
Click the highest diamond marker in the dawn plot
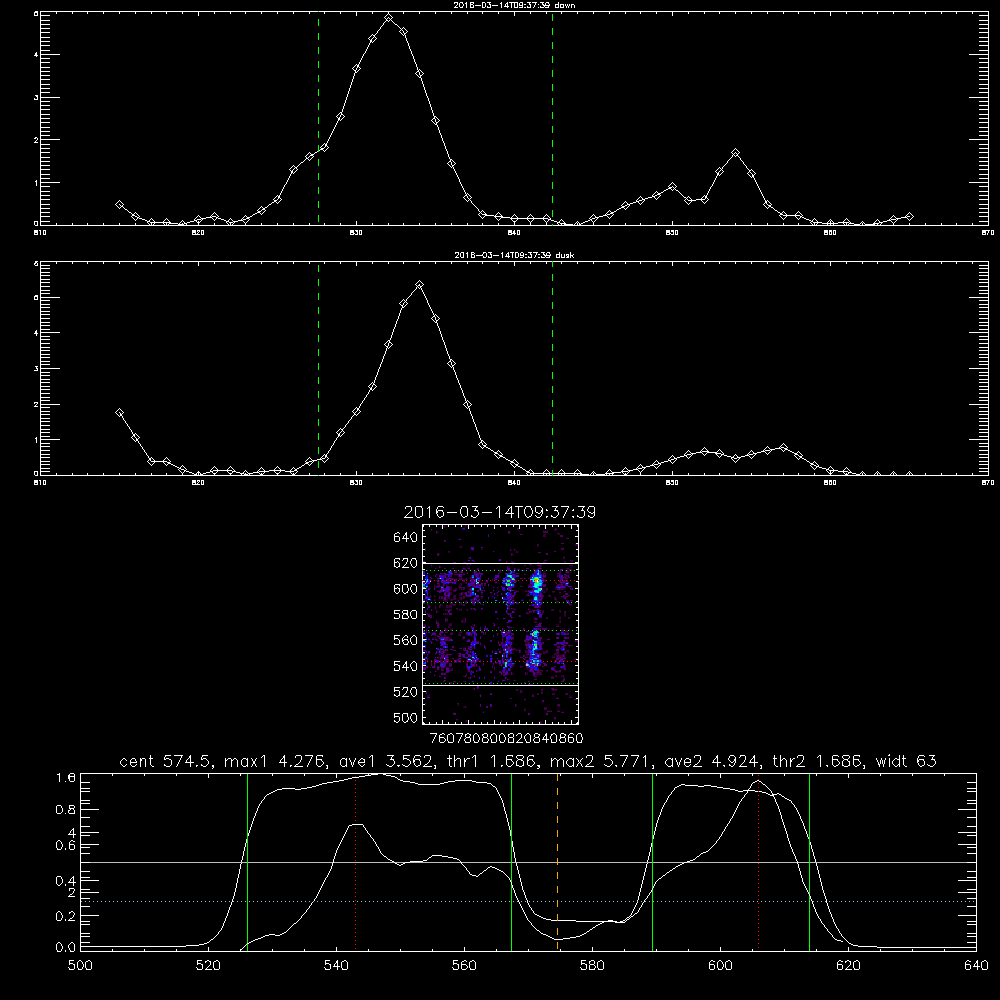point(388,18)
